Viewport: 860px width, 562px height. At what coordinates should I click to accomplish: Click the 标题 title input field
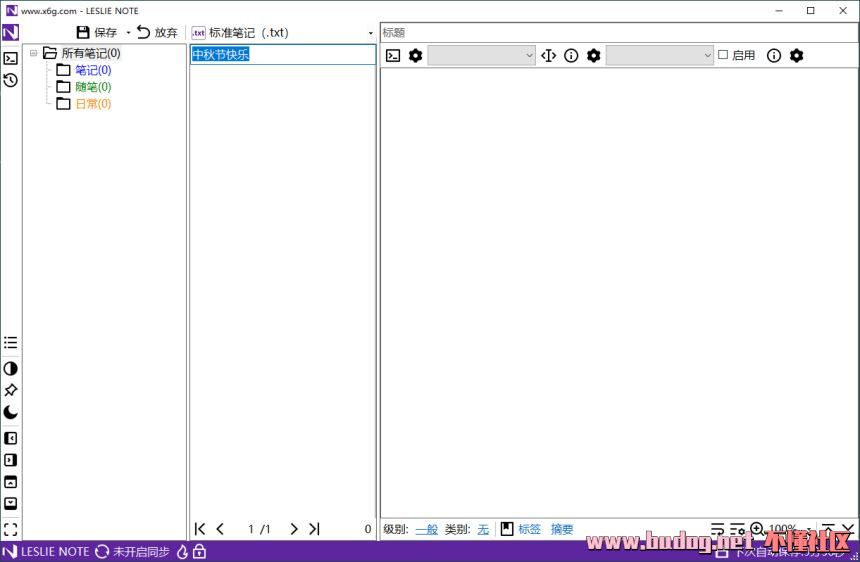click(x=619, y=33)
